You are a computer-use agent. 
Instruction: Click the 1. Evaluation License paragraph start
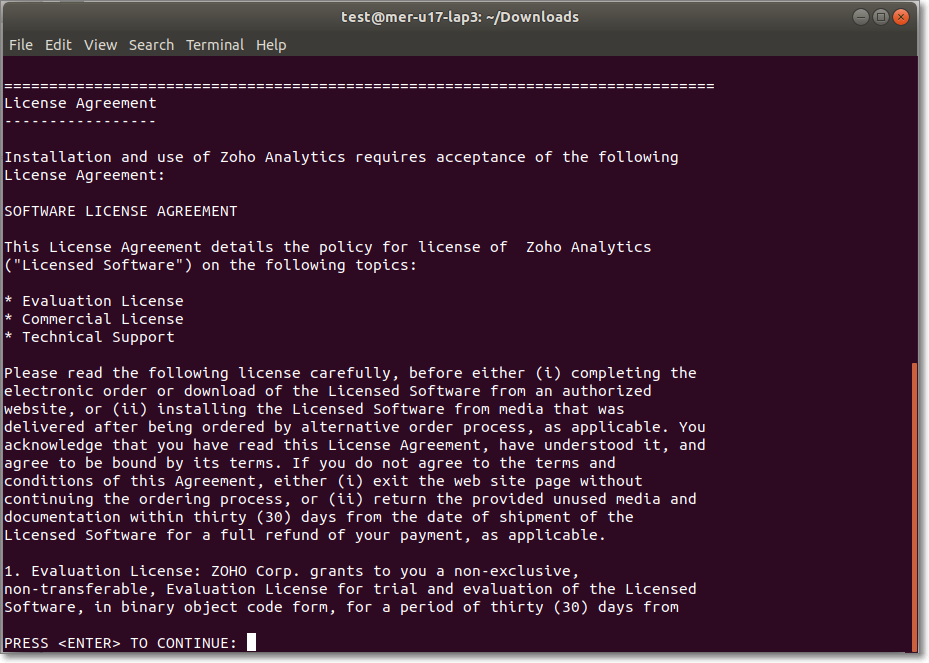point(101,571)
